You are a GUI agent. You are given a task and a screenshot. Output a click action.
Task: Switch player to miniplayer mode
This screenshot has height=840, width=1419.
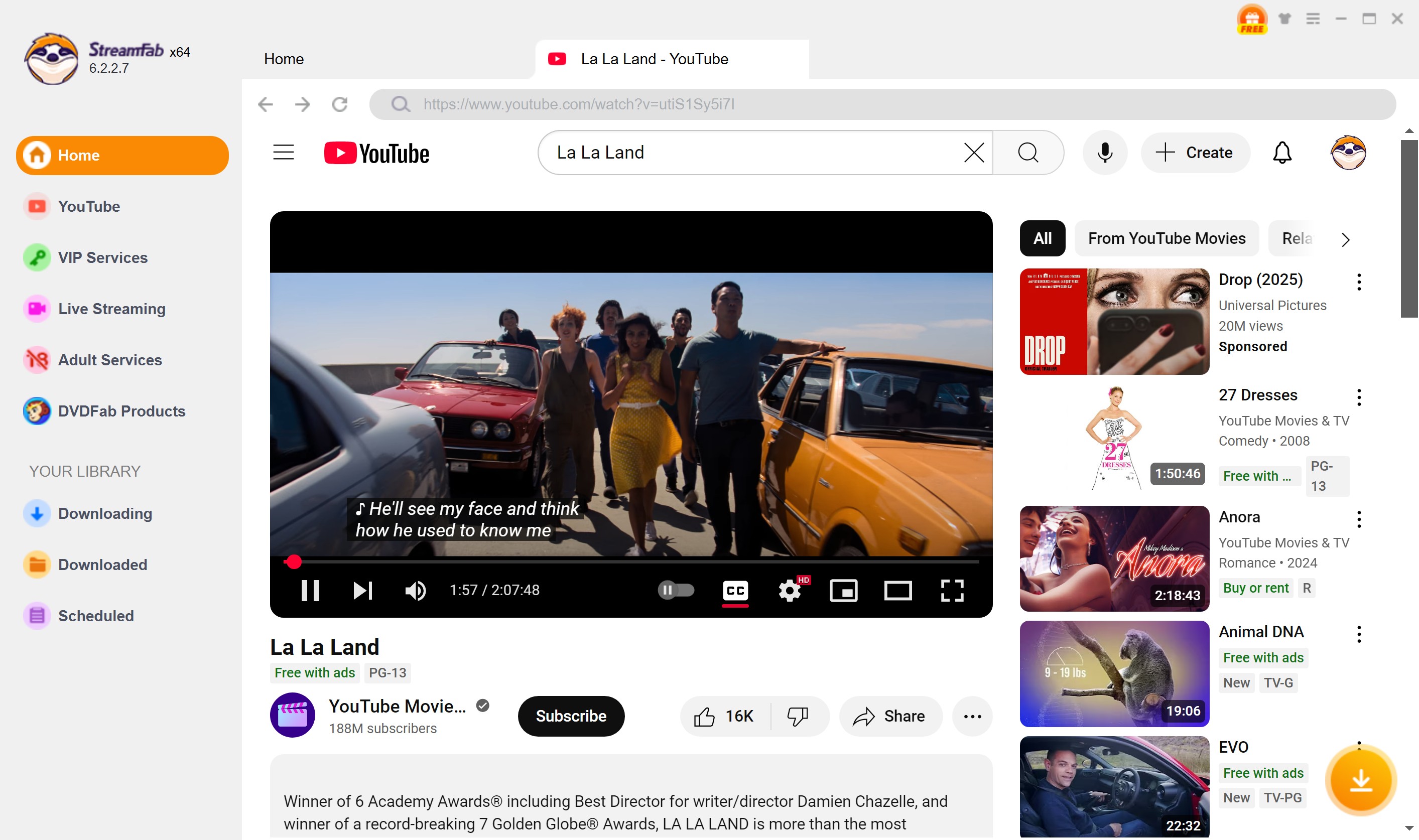tap(843, 591)
